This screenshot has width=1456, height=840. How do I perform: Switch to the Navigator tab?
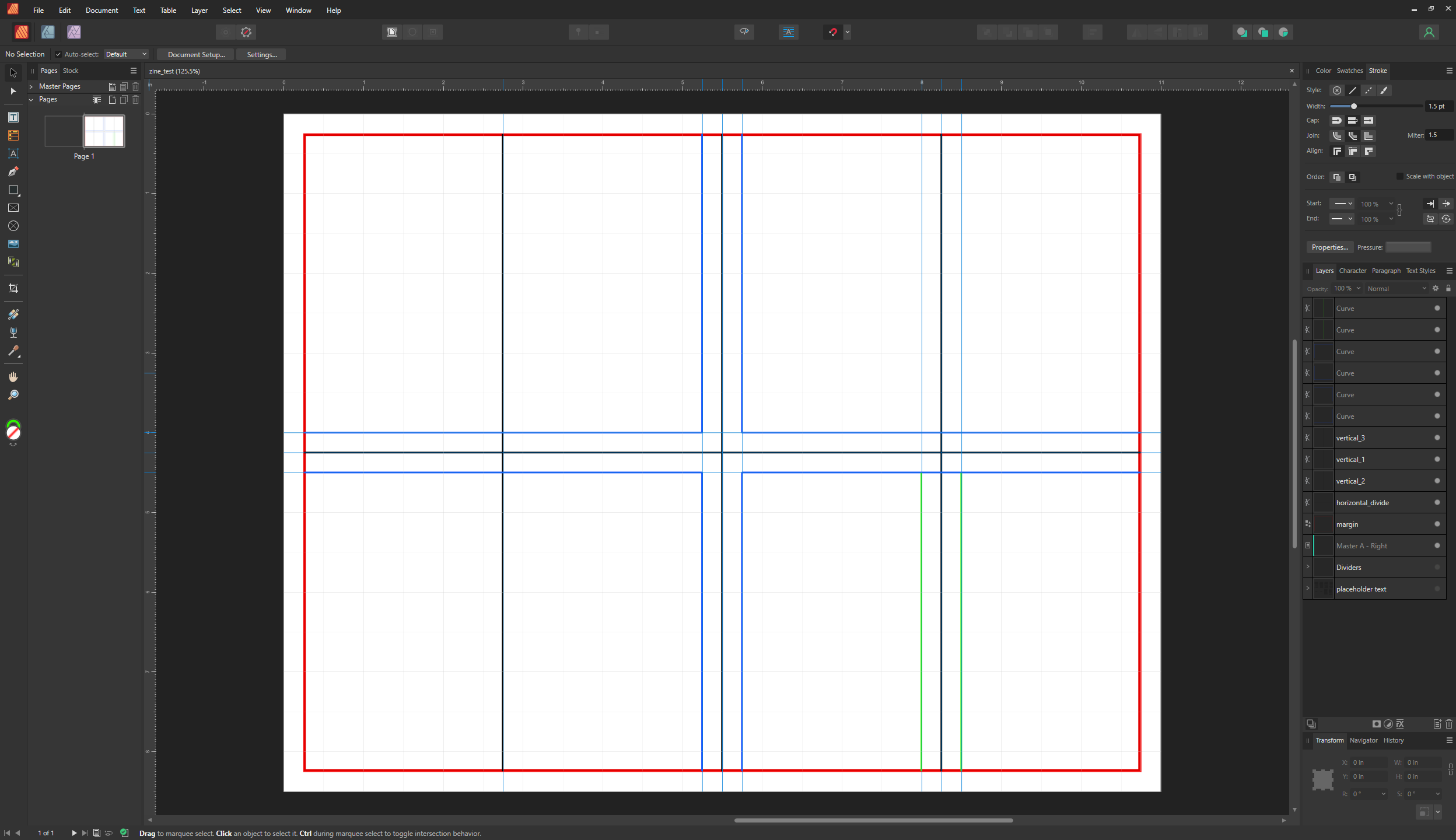[1363, 740]
